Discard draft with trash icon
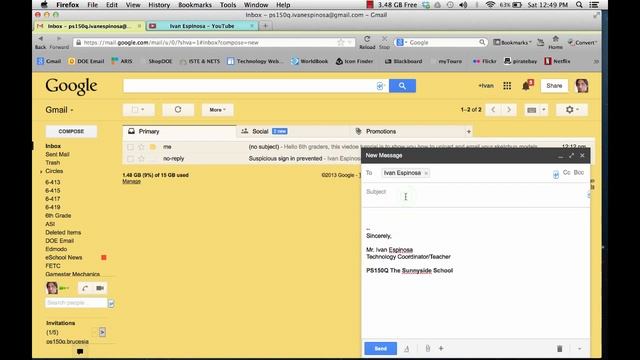The height and width of the screenshot is (360, 640). click(560, 349)
